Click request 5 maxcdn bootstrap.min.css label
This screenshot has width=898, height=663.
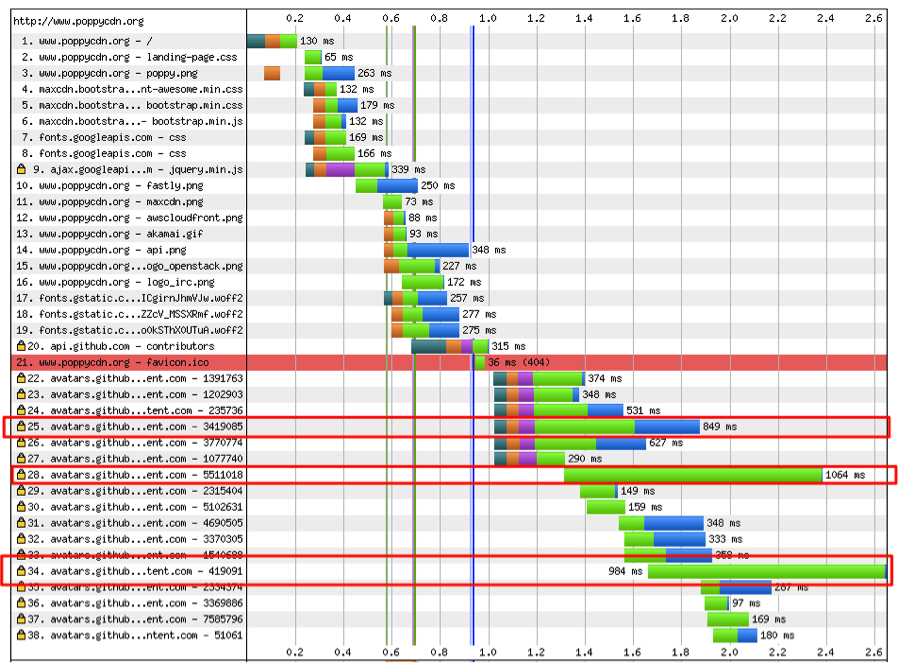tap(132, 105)
